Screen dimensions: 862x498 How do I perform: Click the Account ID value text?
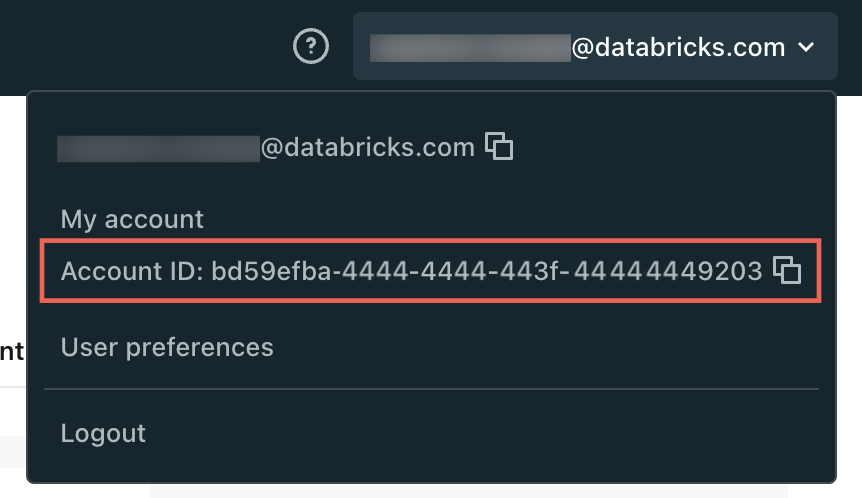click(487, 271)
